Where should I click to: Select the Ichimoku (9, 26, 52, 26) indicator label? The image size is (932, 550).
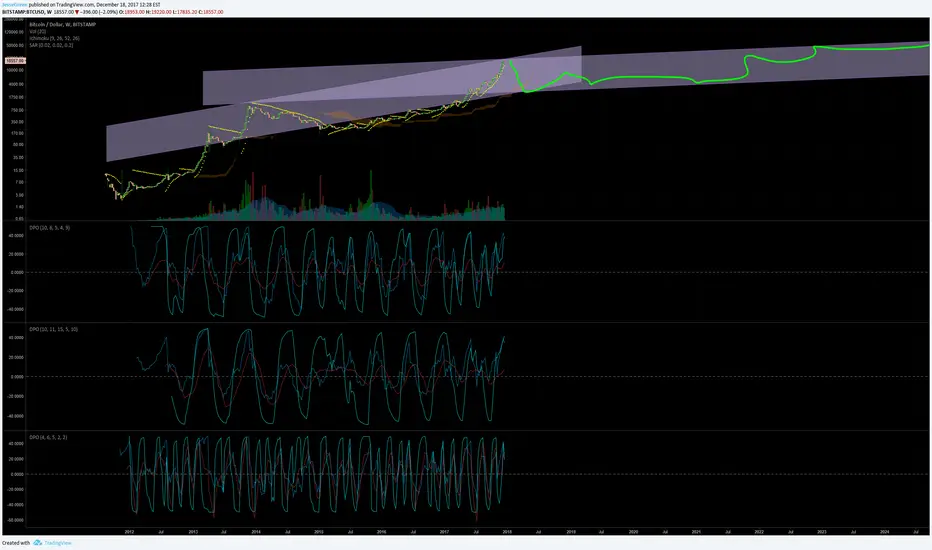point(55,38)
